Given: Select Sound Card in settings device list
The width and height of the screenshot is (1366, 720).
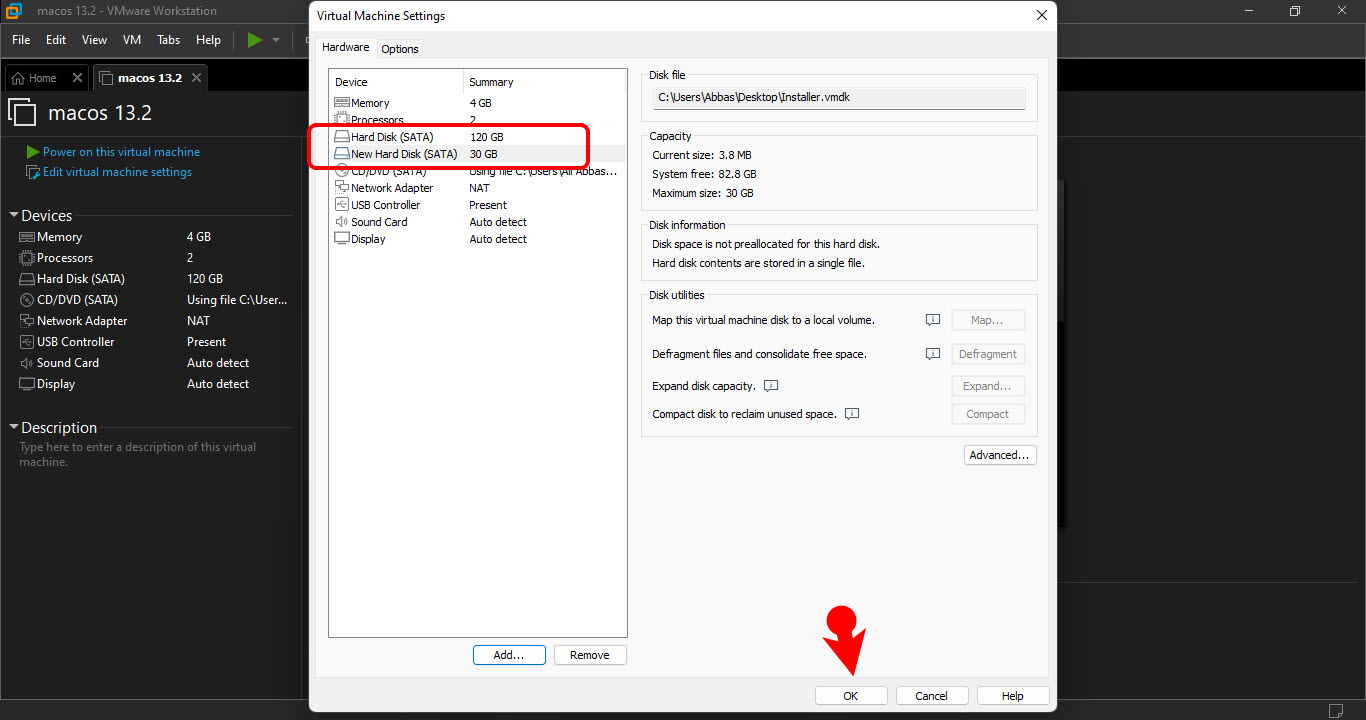Looking at the screenshot, I should [477, 222].
